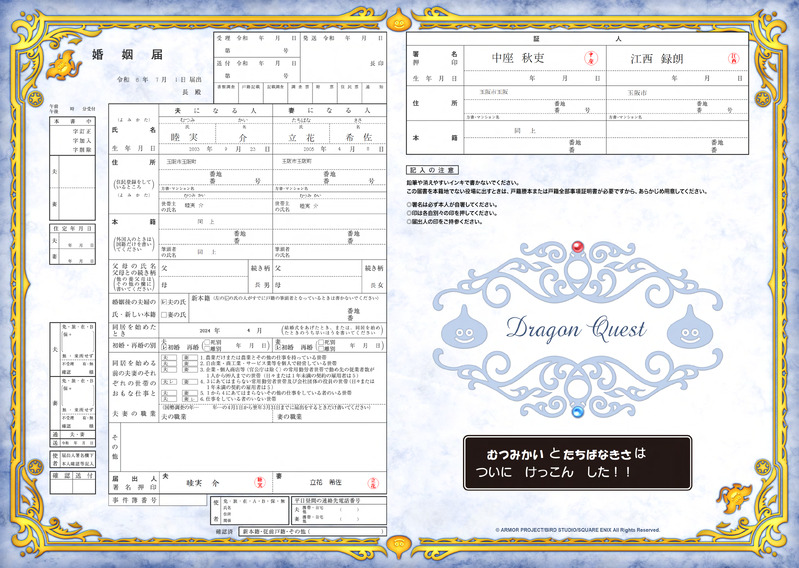Check the wife's 死別 checkbox
The height and width of the screenshot is (568, 799).
[321, 343]
